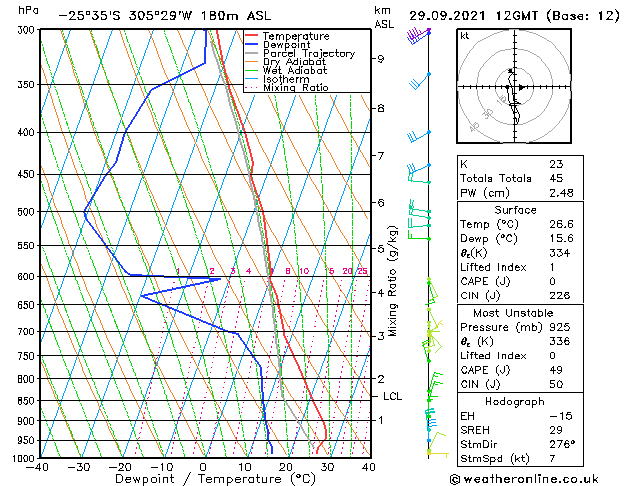Click the 9 km altitude label
The width and height of the screenshot is (629, 486).
(380, 59)
